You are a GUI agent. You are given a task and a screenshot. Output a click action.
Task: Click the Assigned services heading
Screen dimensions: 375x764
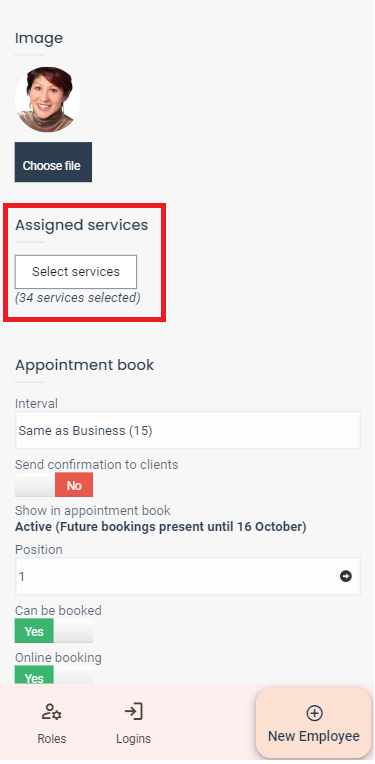click(81, 225)
